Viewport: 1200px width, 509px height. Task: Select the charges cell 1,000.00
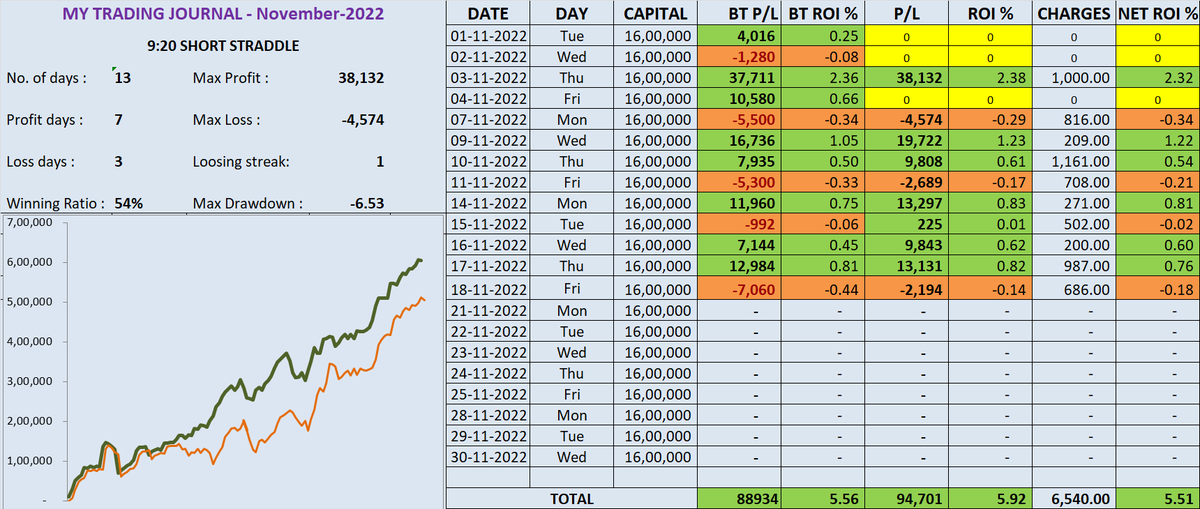[1073, 77]
